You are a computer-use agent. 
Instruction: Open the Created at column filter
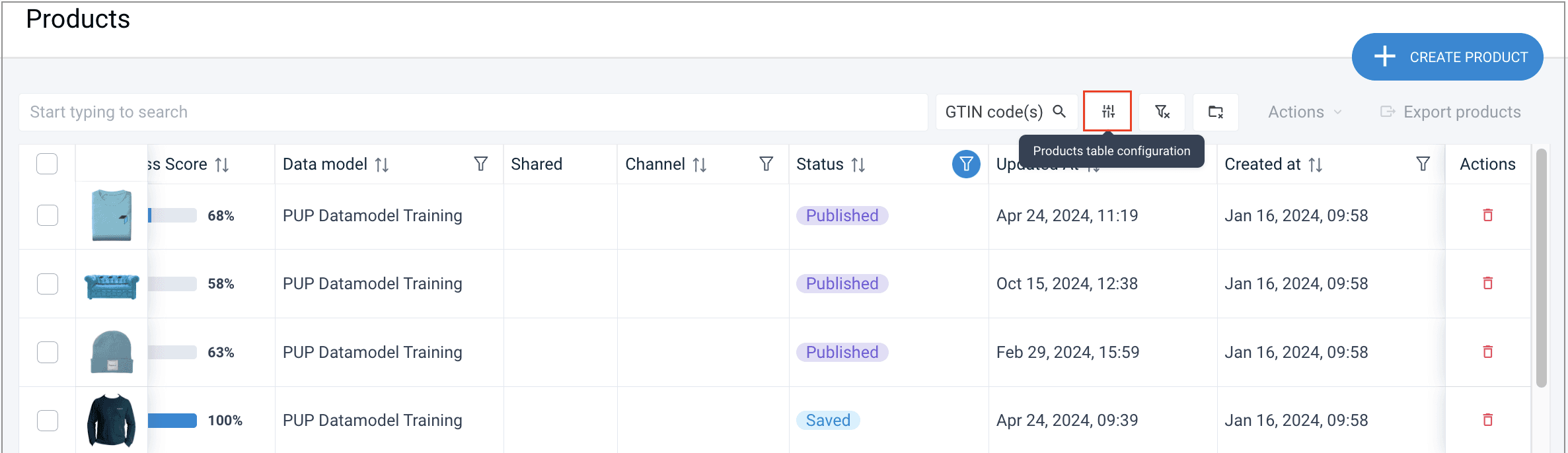(x=1423, y=164)
